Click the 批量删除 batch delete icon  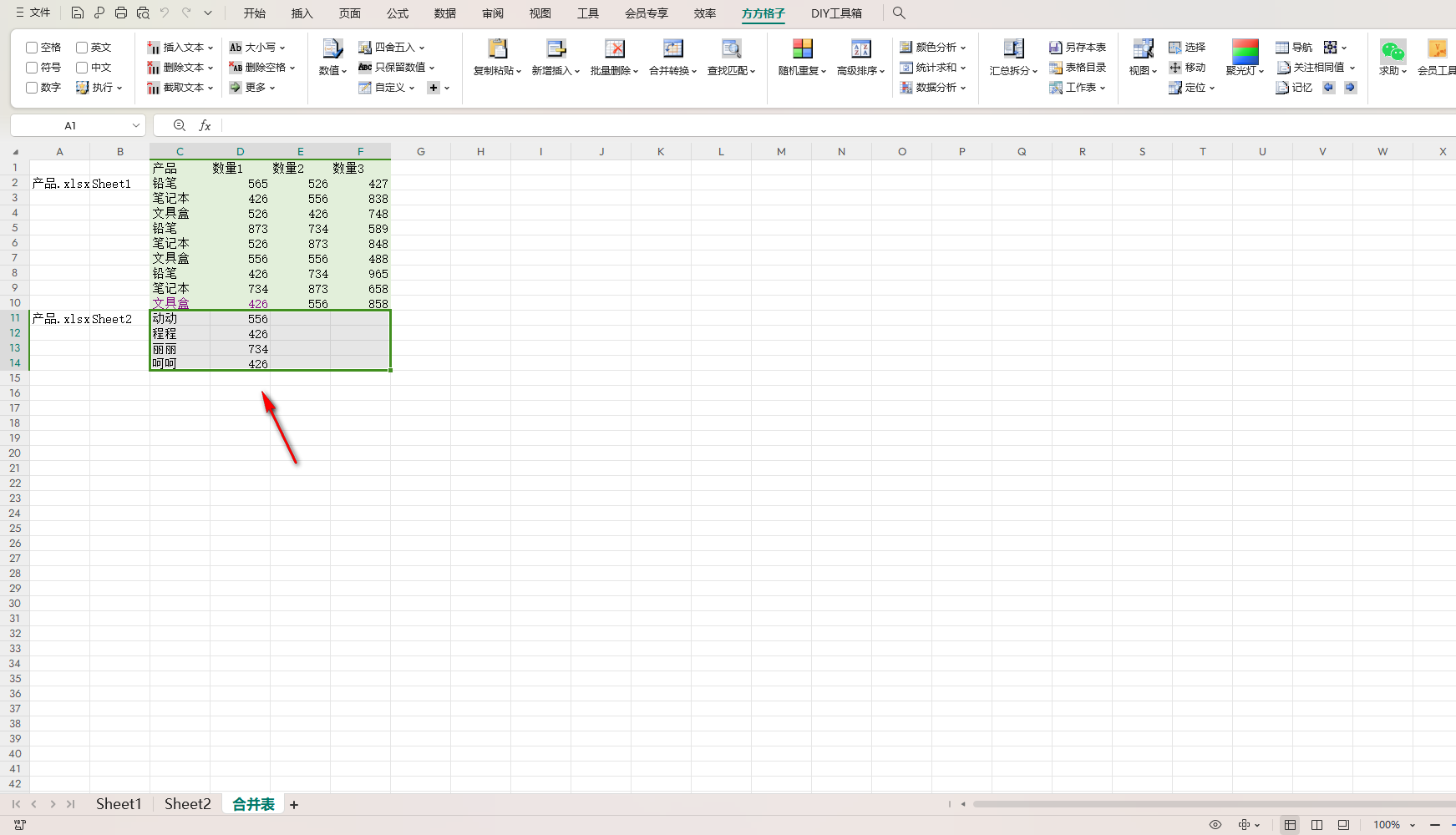[614, 49]
